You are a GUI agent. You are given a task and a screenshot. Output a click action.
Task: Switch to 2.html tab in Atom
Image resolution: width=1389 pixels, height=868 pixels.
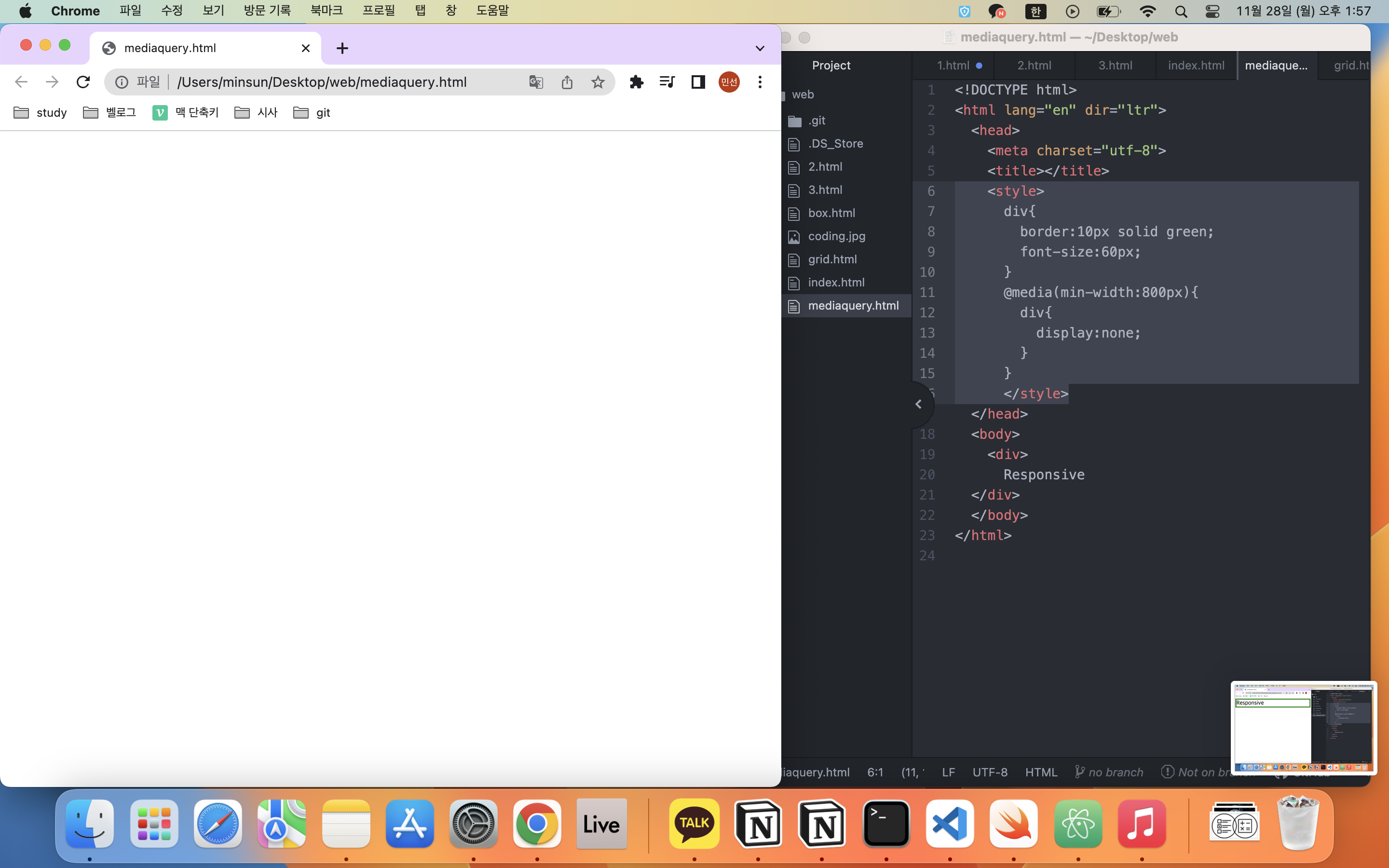pos(1035,66)
